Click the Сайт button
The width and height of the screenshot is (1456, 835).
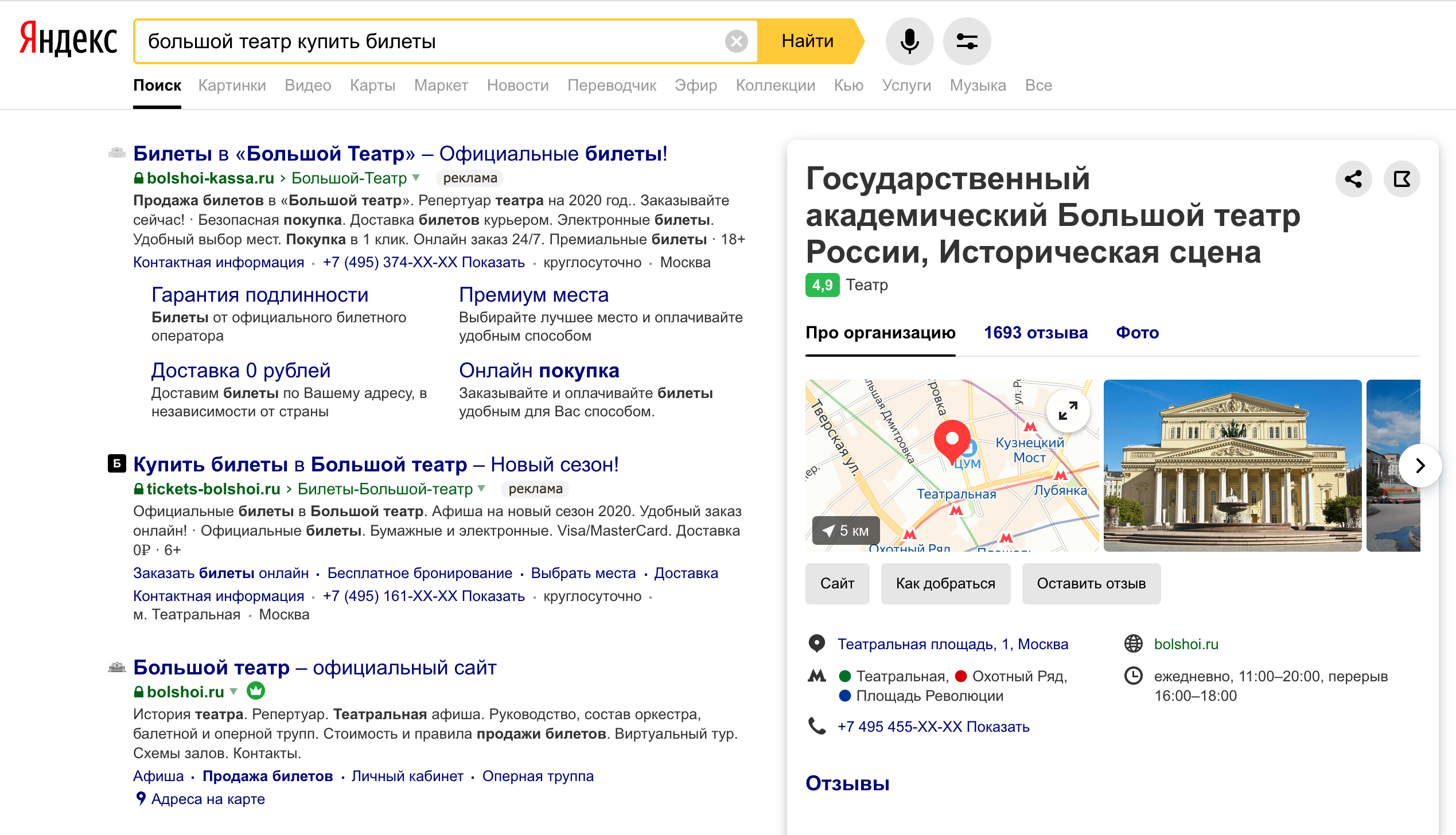click(x=837, y=583)
